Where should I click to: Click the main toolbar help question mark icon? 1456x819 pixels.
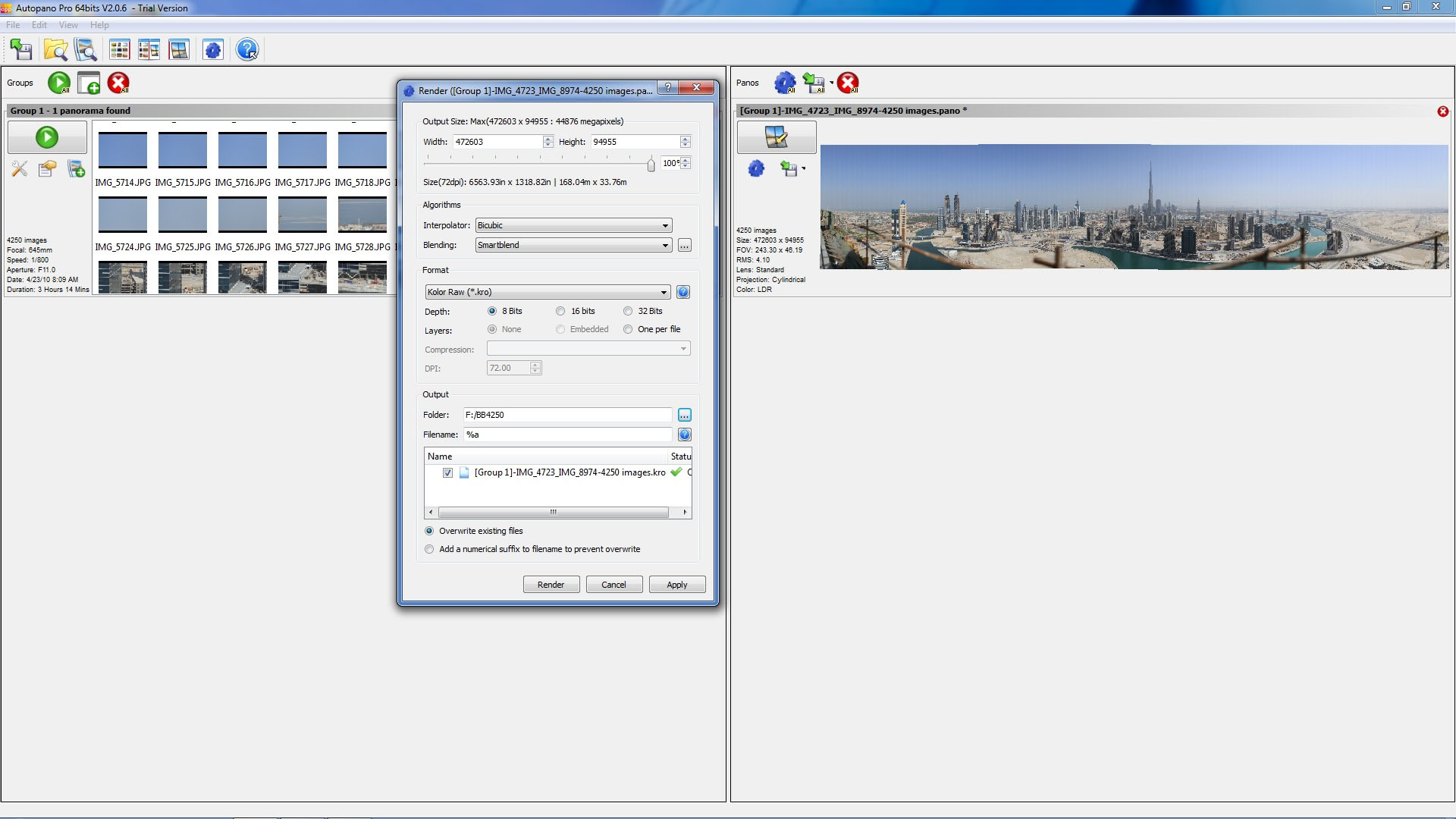246,50
